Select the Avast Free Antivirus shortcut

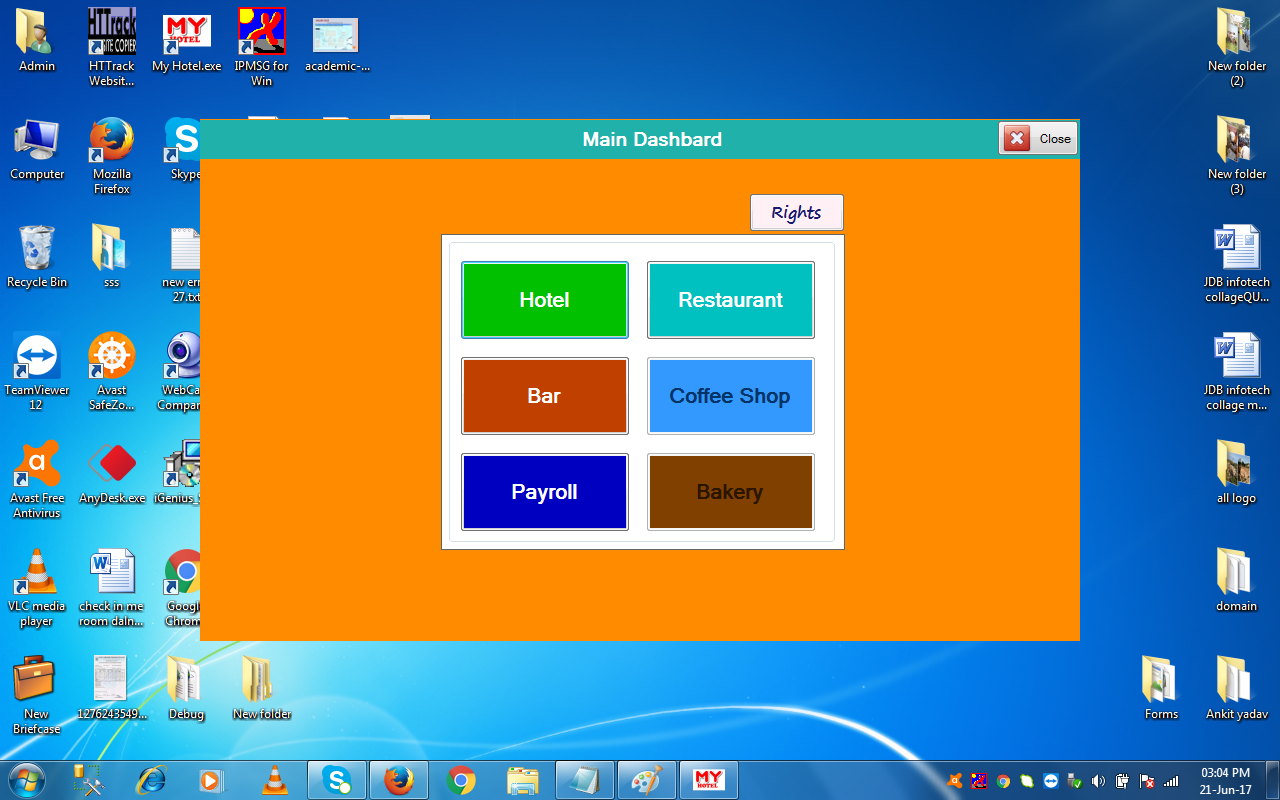pyautogui.click(x=37, y=480)
